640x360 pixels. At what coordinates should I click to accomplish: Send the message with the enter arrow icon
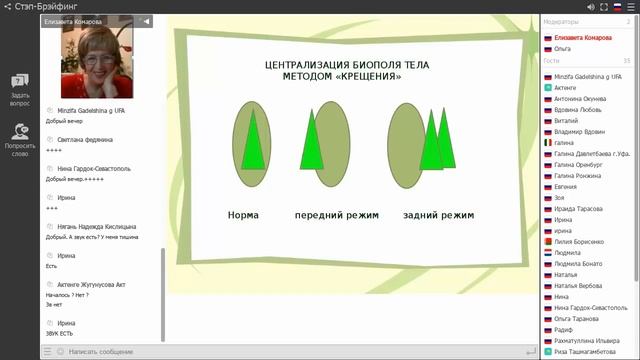tap(531, 351)
